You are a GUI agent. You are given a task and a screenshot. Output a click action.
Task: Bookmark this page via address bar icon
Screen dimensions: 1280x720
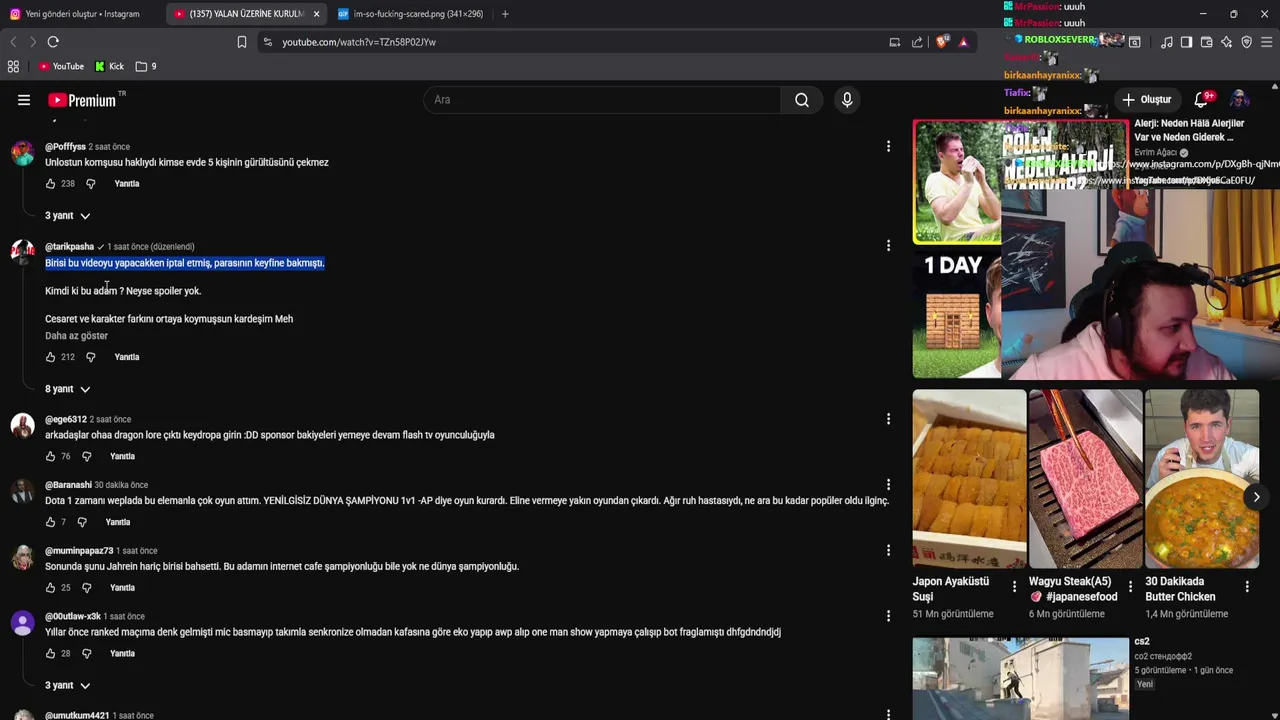pyautogui.click(x=241, y=42)
